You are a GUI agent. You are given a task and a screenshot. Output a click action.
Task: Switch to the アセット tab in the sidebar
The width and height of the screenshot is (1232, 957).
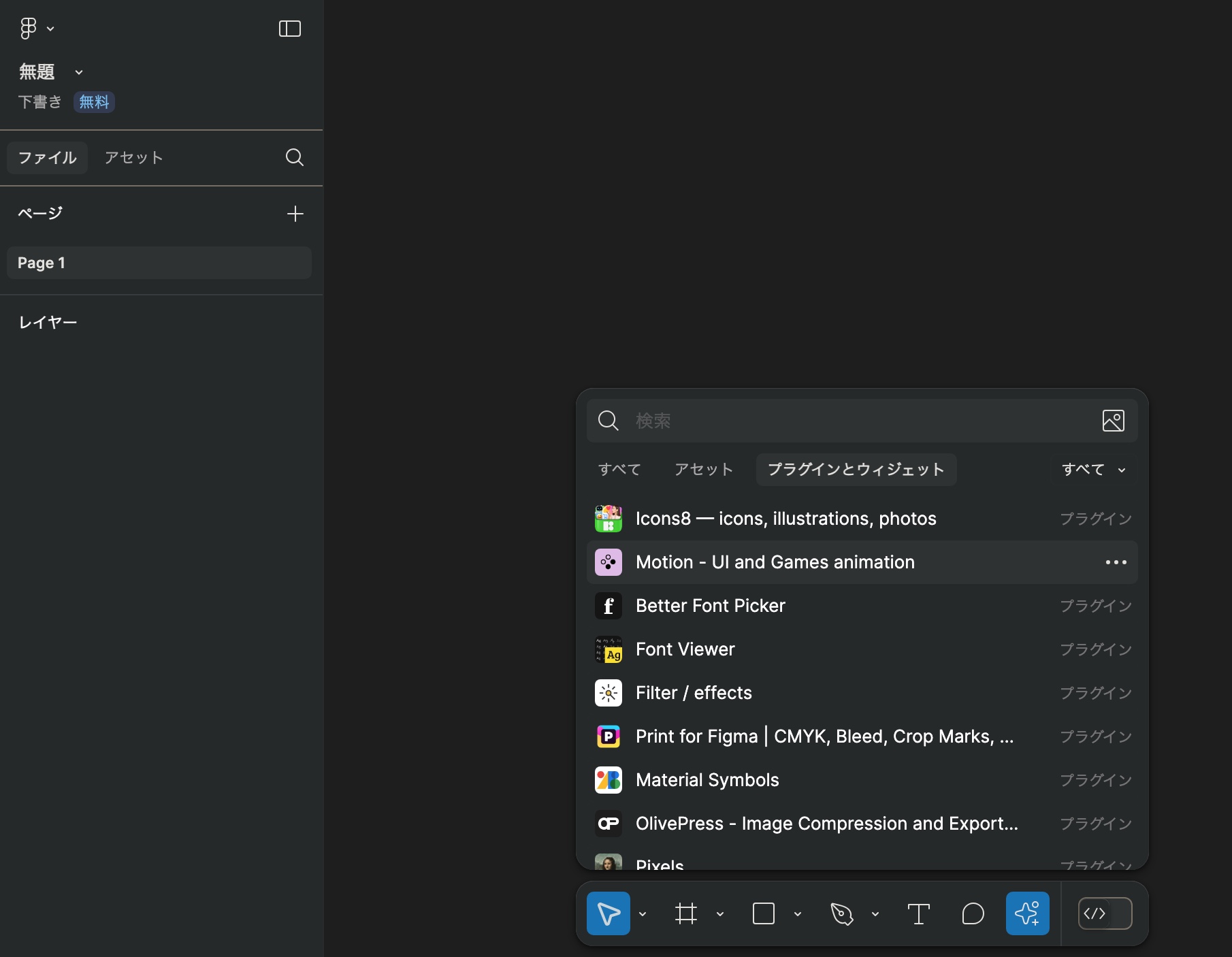click(x=134, y=158)
